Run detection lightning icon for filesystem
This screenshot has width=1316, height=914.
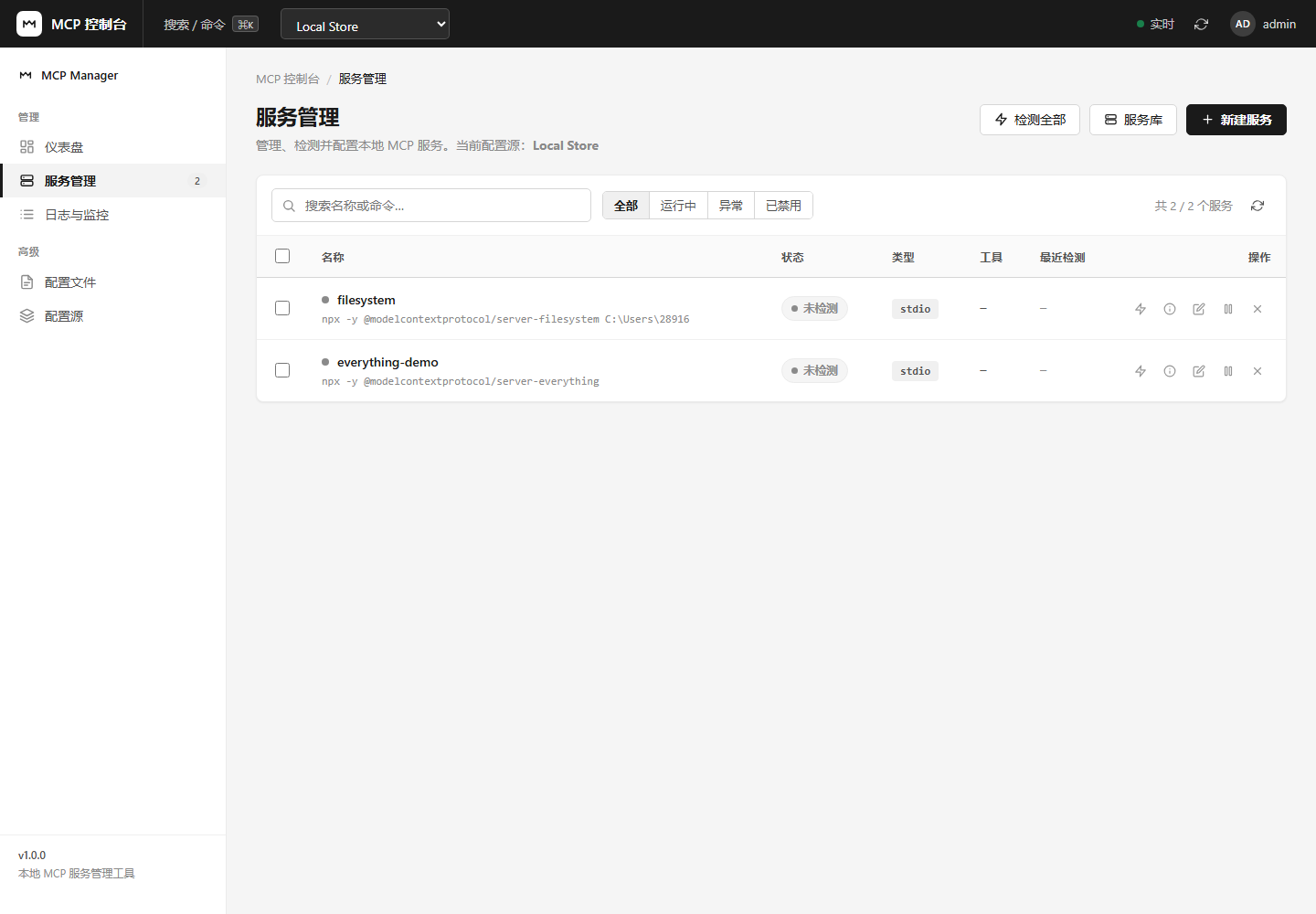[1141, 309]
